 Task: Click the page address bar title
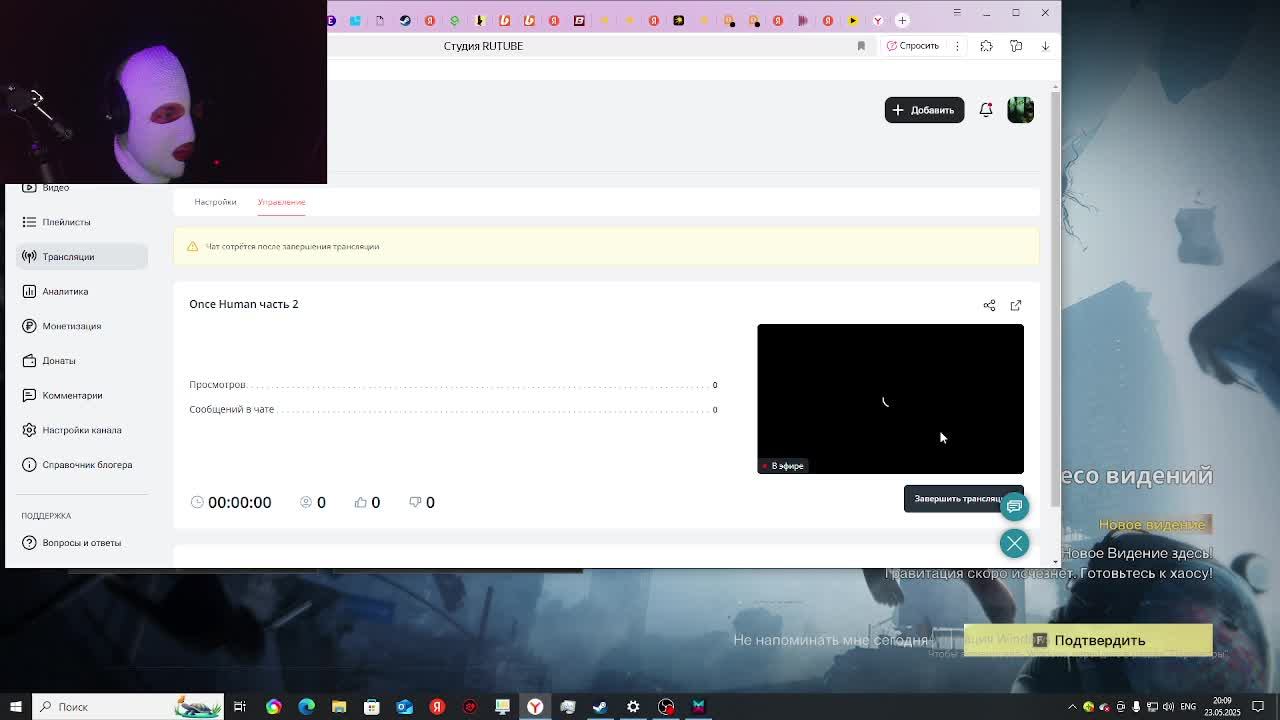(483, 46)
